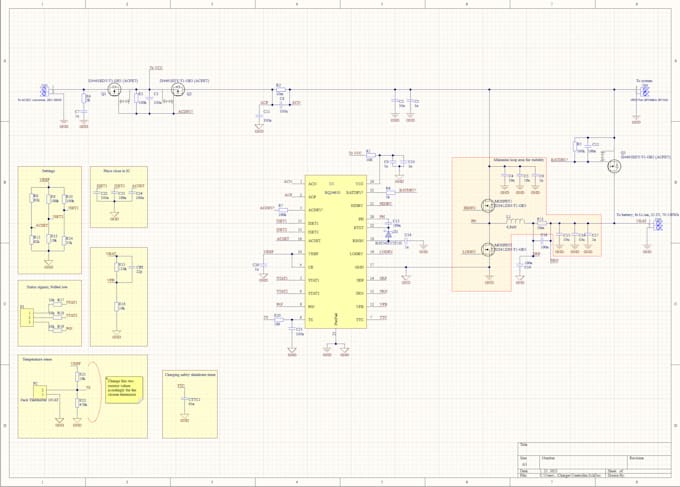680x487 pixels.
Task: Select the Q2 MOSFET transistor symbol
Action: pos(178,90)
